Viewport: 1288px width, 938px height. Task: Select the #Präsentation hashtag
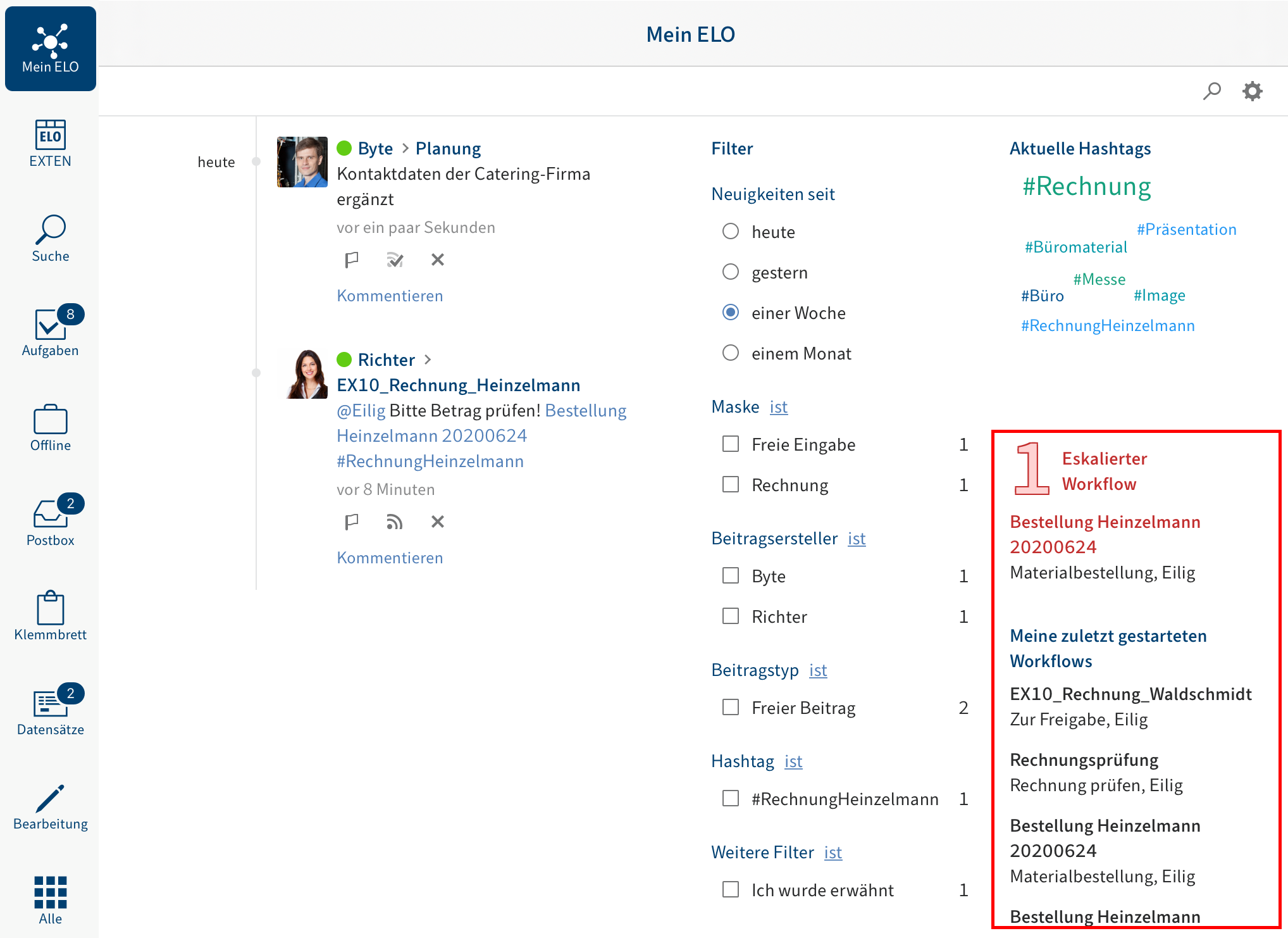pyautogui.click(x=1187, y=230)
